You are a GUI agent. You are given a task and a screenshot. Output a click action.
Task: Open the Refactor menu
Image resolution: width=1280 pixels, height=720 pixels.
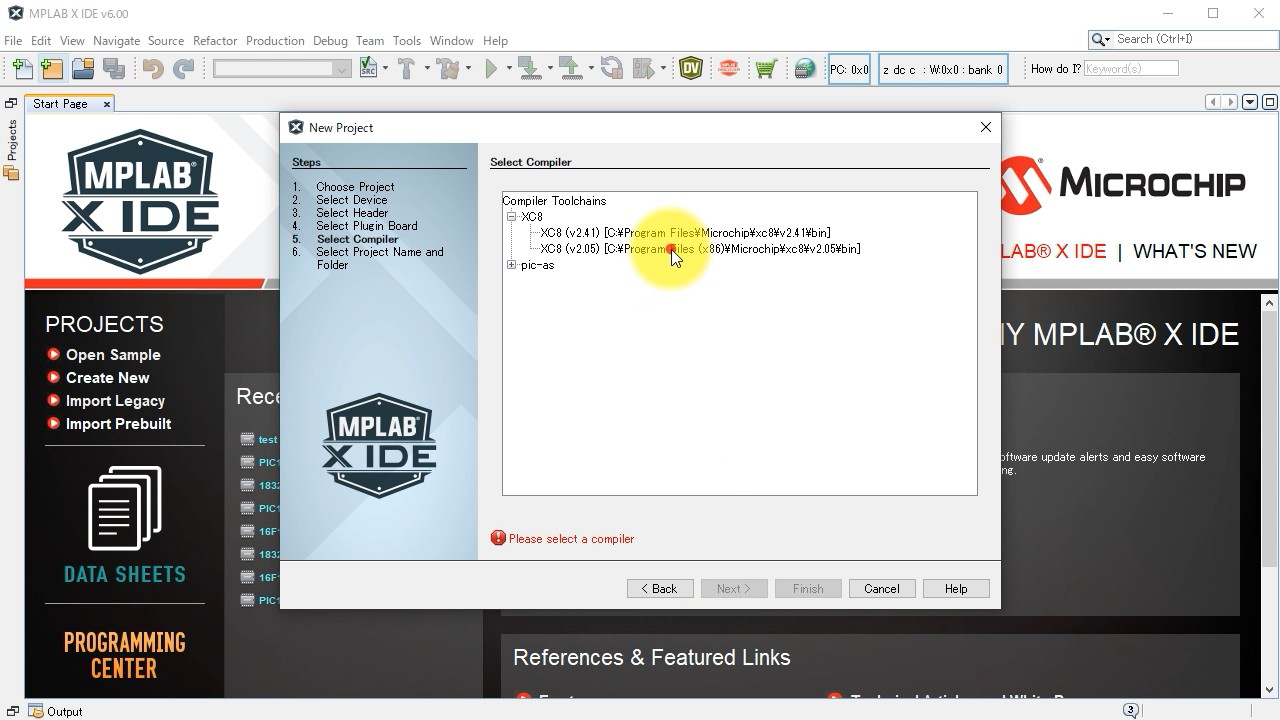(x=215, y=41)
